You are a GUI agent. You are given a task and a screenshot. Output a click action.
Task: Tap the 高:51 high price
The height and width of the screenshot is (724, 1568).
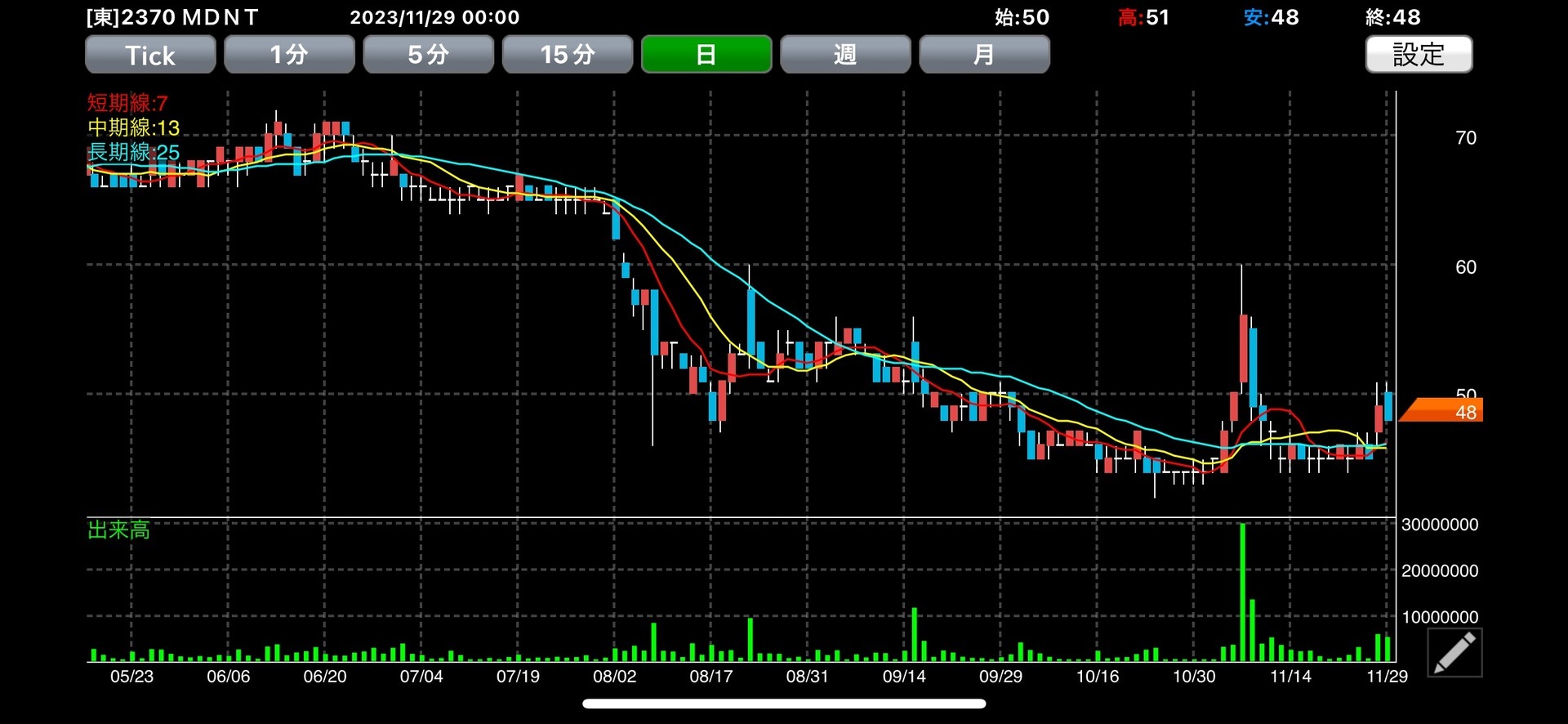click(1143, 17)
